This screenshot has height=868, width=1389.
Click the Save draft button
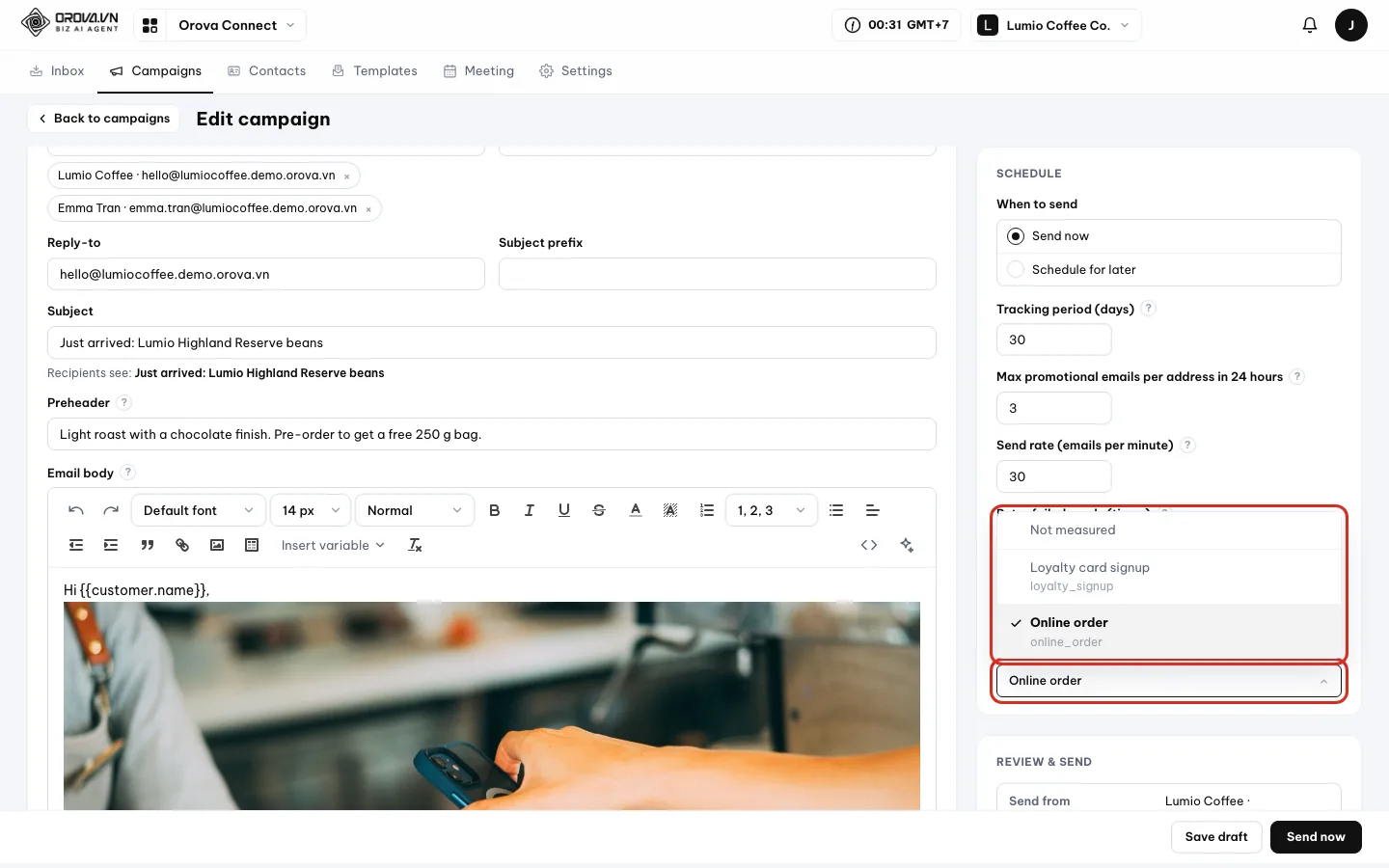(x=1216, y=837)
